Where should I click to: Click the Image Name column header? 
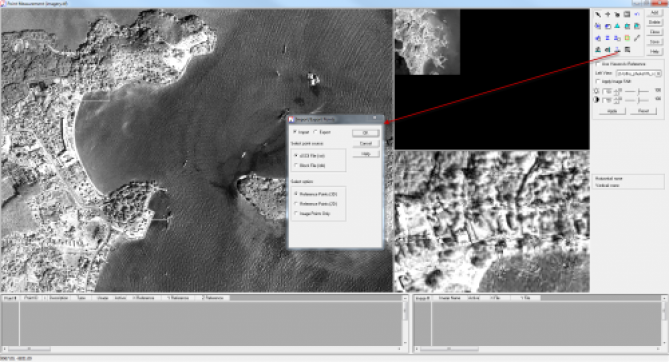pyautogui.click(x=449, y=298)
